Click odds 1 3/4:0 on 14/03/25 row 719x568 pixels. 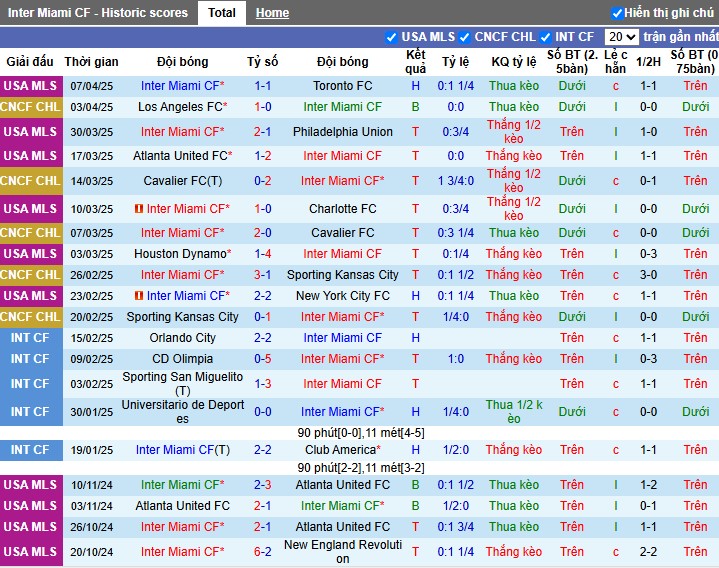click(455, 181)
